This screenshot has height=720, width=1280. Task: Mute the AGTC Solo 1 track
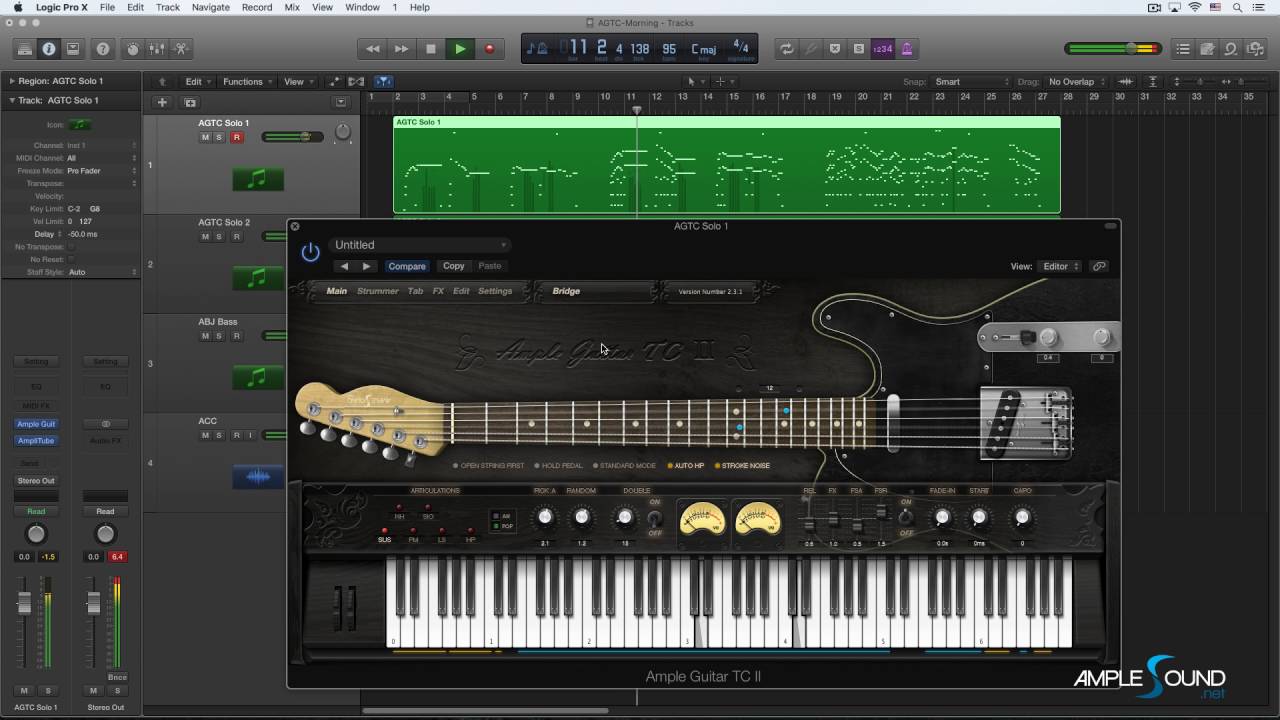pos(205,137)
